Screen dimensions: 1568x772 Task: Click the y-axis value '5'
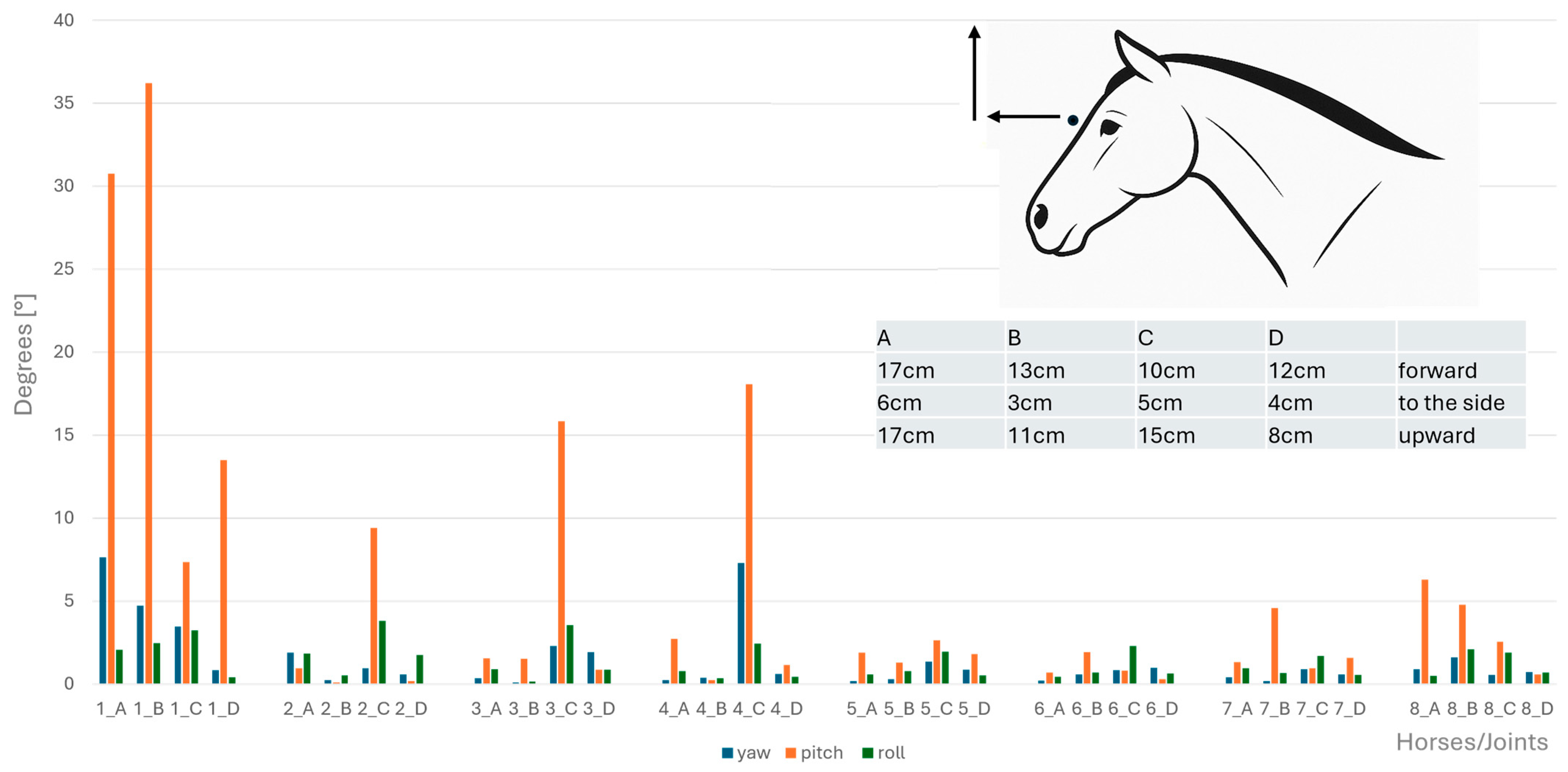[x=69, y=601]
